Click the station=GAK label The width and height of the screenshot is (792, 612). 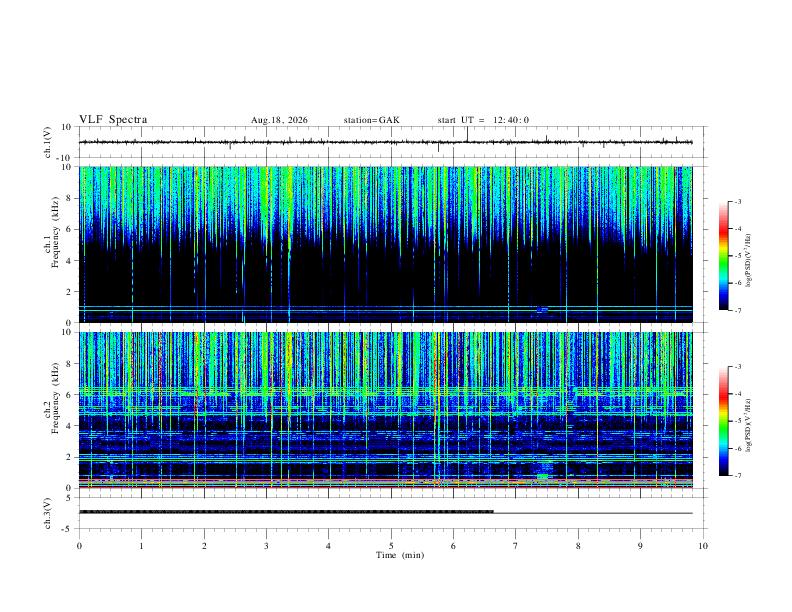pyautogui.click(x=372, y=120)
